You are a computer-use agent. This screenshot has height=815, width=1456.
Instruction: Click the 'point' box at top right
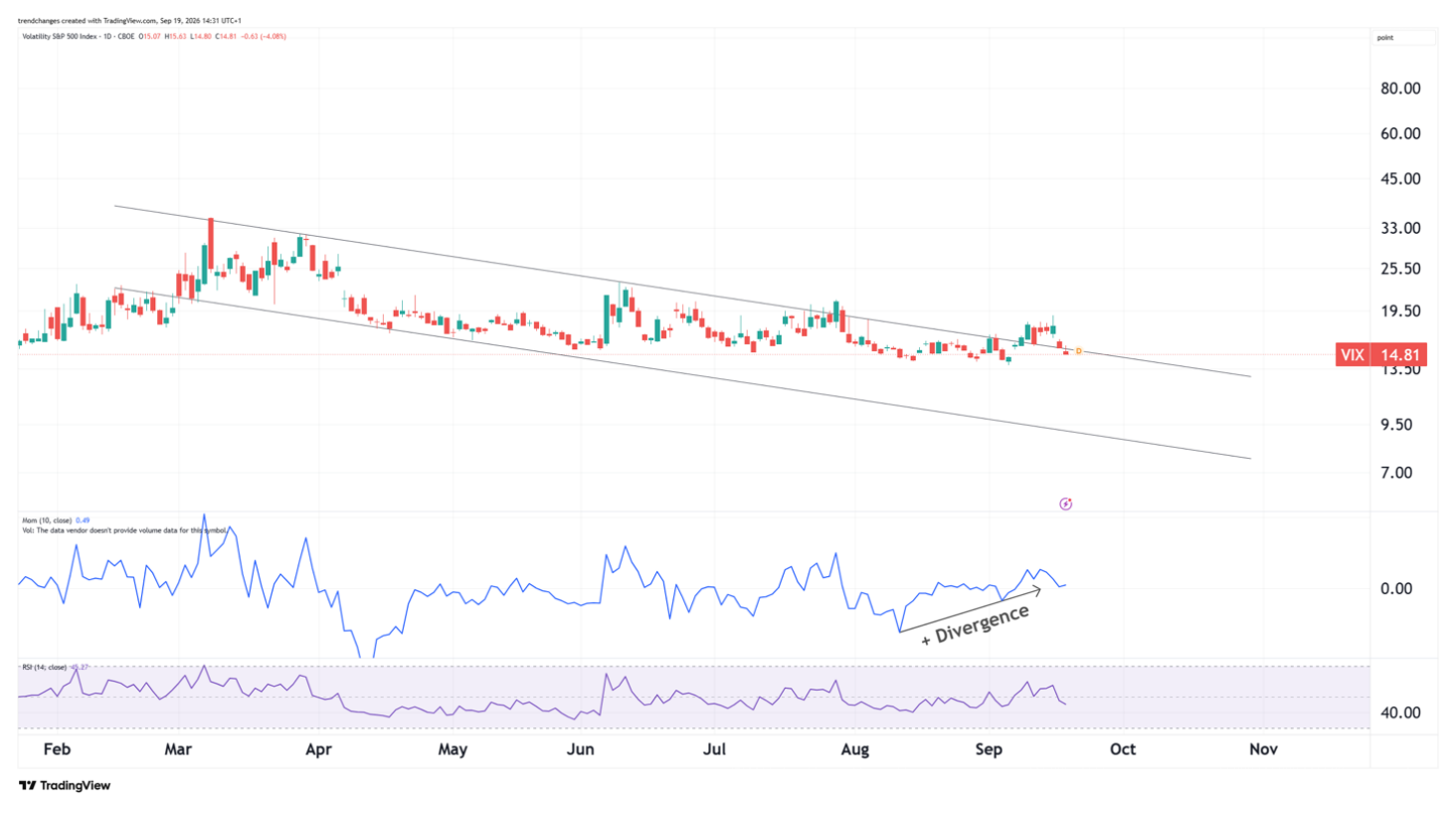pos(1403,38)
